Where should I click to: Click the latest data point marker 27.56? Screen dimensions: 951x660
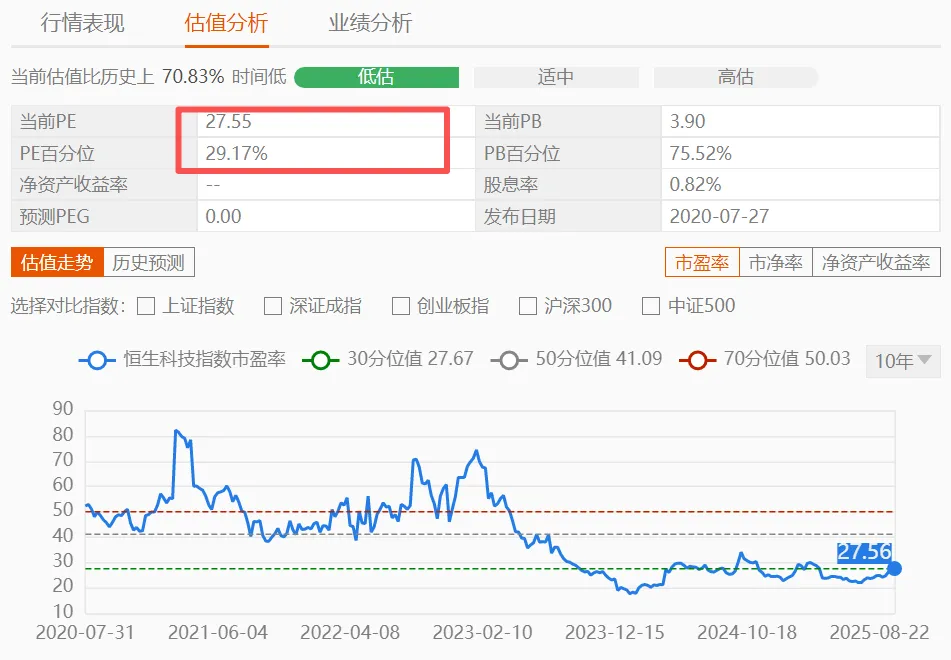(894, 568)
